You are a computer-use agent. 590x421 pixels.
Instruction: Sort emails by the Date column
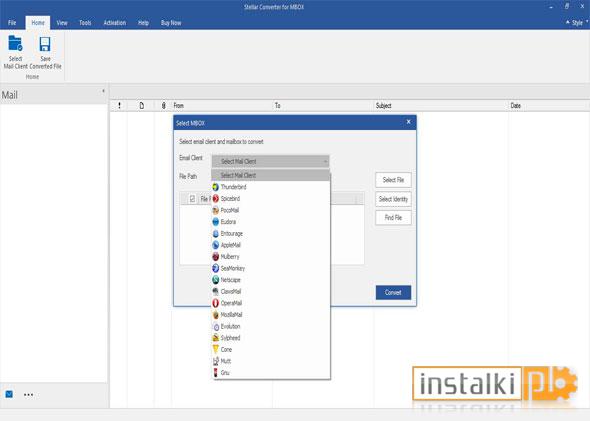tap(549, 106)
